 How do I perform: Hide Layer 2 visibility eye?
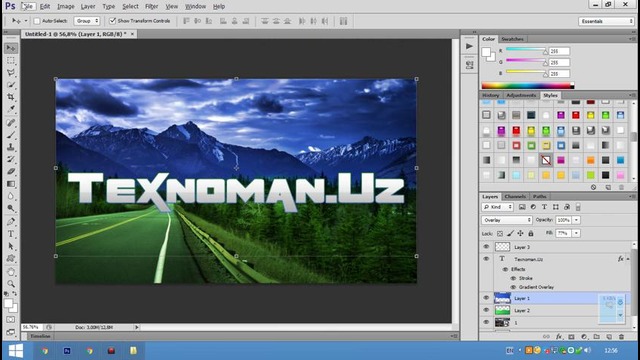pyautogui.click(x=486, y=310)
